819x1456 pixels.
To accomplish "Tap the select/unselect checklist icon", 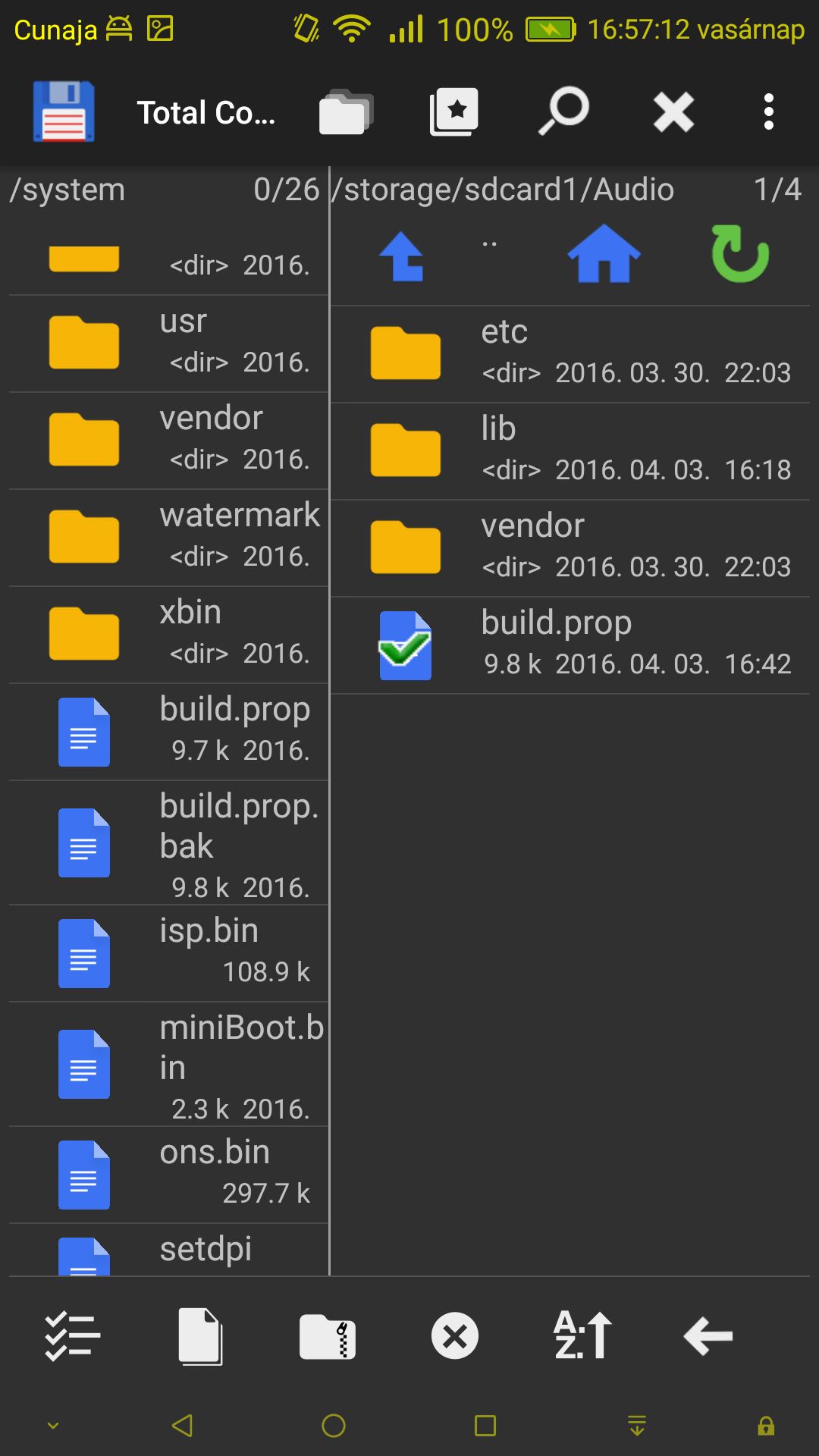I will tap(73, 1335).
